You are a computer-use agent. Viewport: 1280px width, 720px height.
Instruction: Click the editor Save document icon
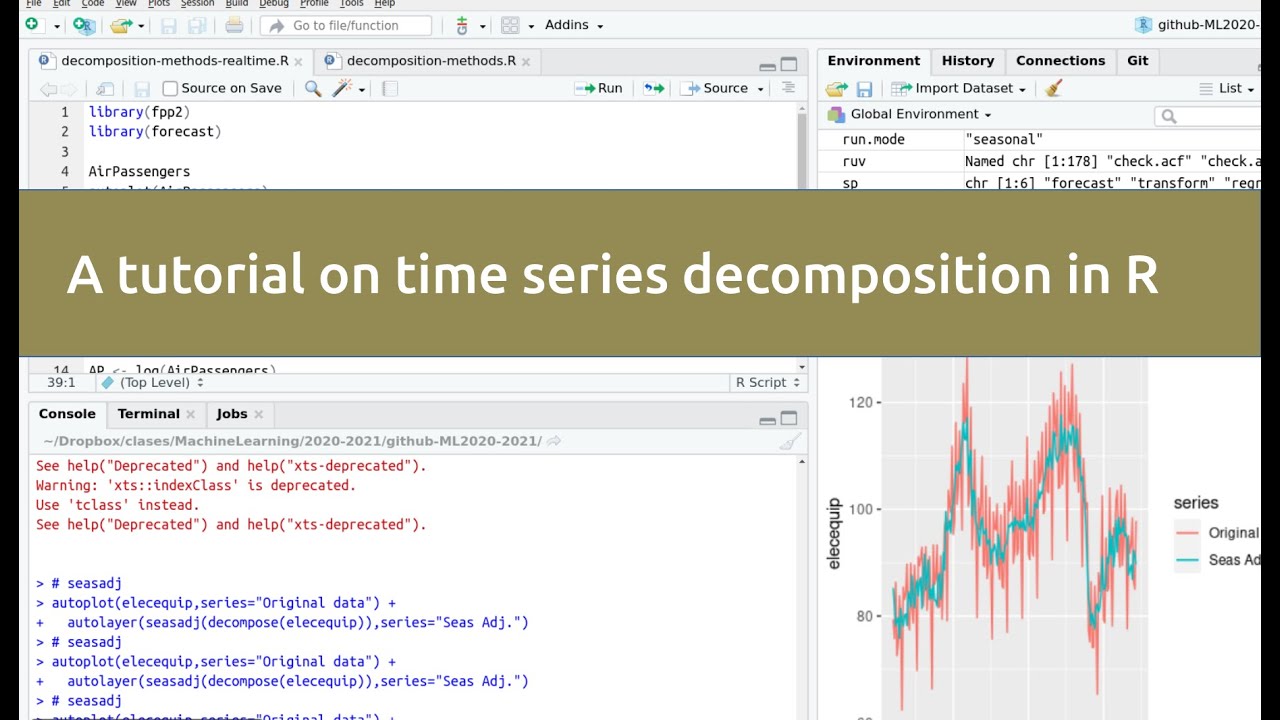point(142,89)
